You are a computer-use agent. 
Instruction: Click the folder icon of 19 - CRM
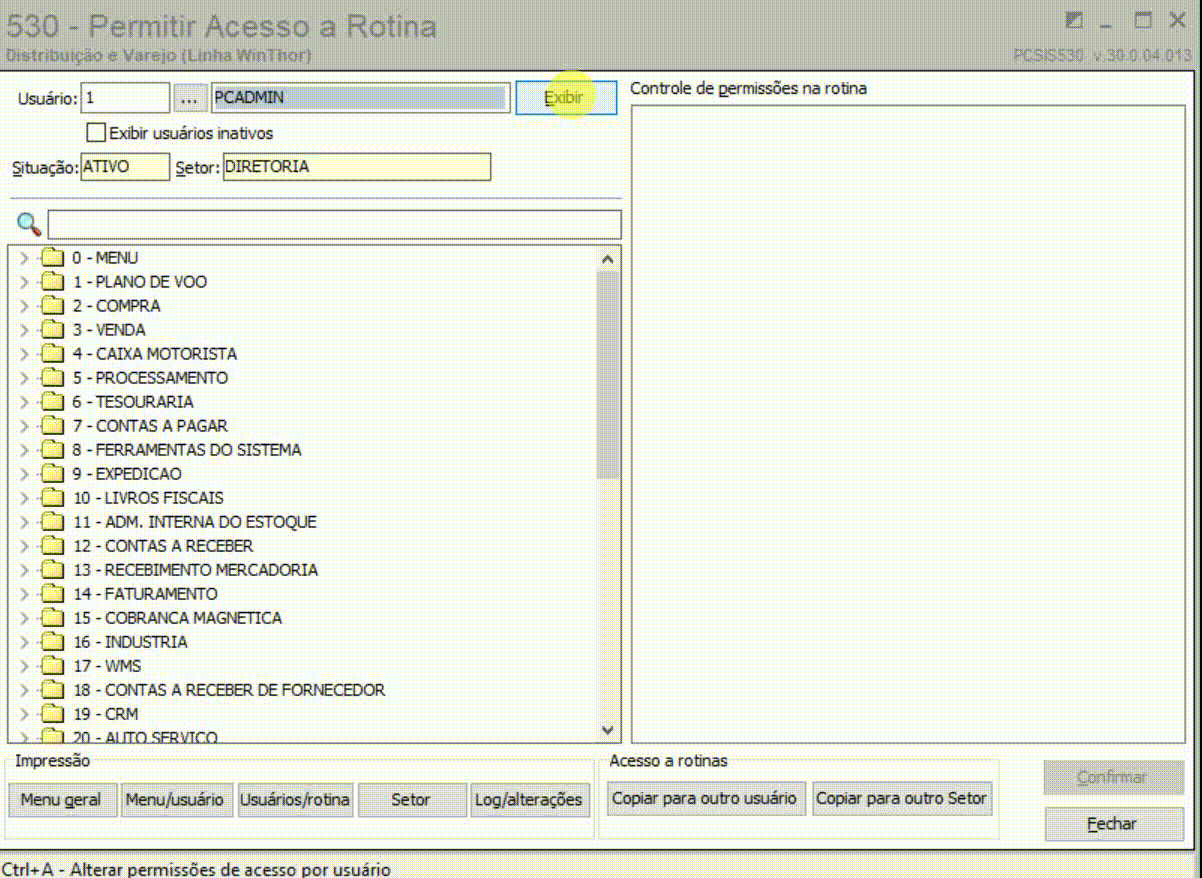tap(52, 714)
